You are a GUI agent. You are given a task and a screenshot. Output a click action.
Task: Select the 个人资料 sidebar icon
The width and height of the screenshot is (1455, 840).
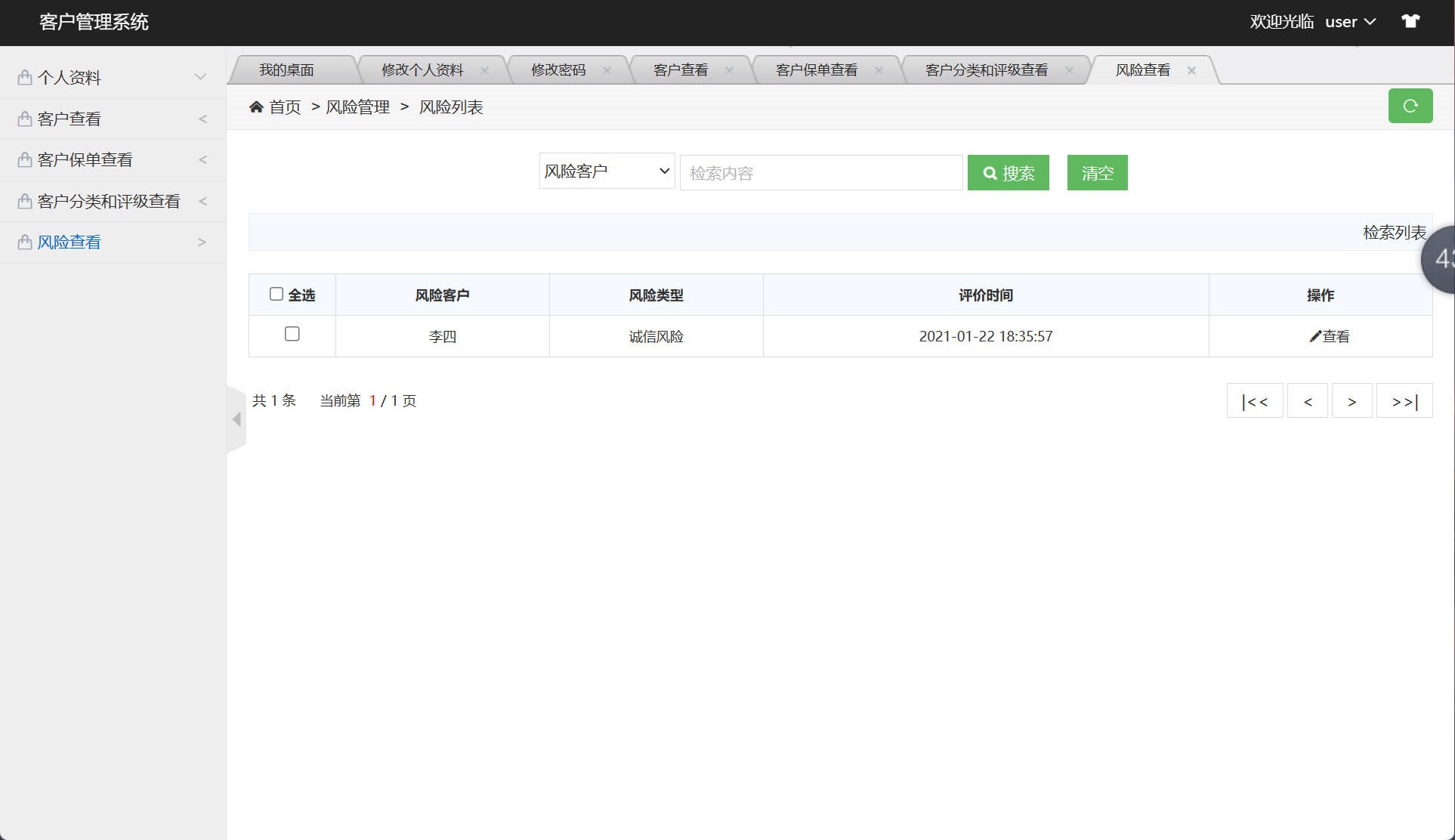click(x=24, y=76)
